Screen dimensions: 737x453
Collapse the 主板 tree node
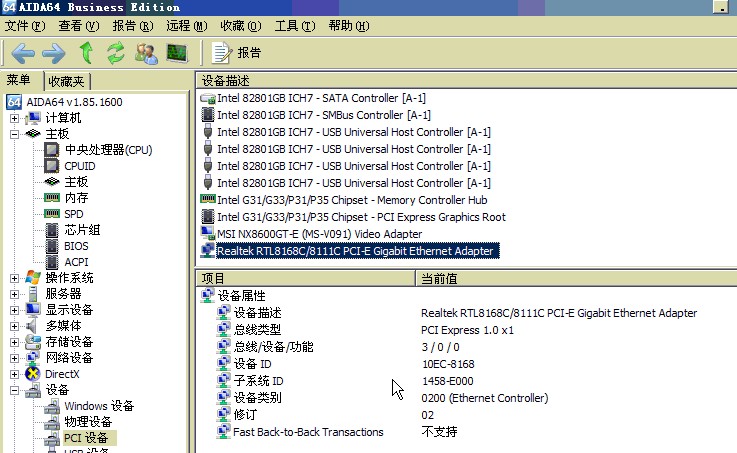[15, 133]
